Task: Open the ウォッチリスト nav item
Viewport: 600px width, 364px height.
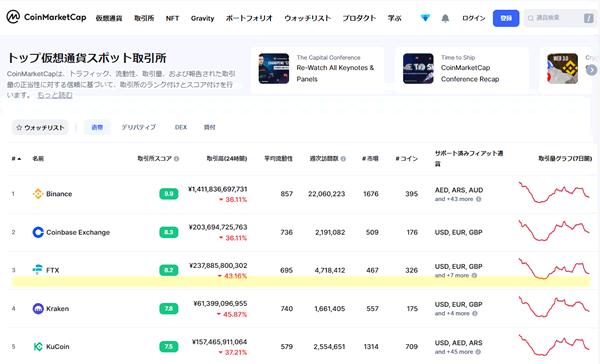Action: (307, 18)
